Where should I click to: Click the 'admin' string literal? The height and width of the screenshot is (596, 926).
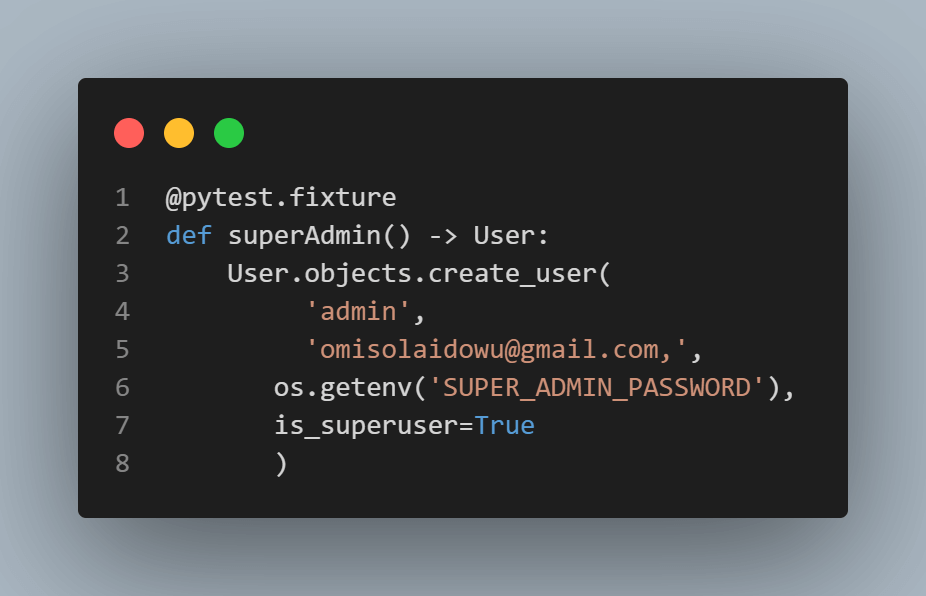(358, 312)
